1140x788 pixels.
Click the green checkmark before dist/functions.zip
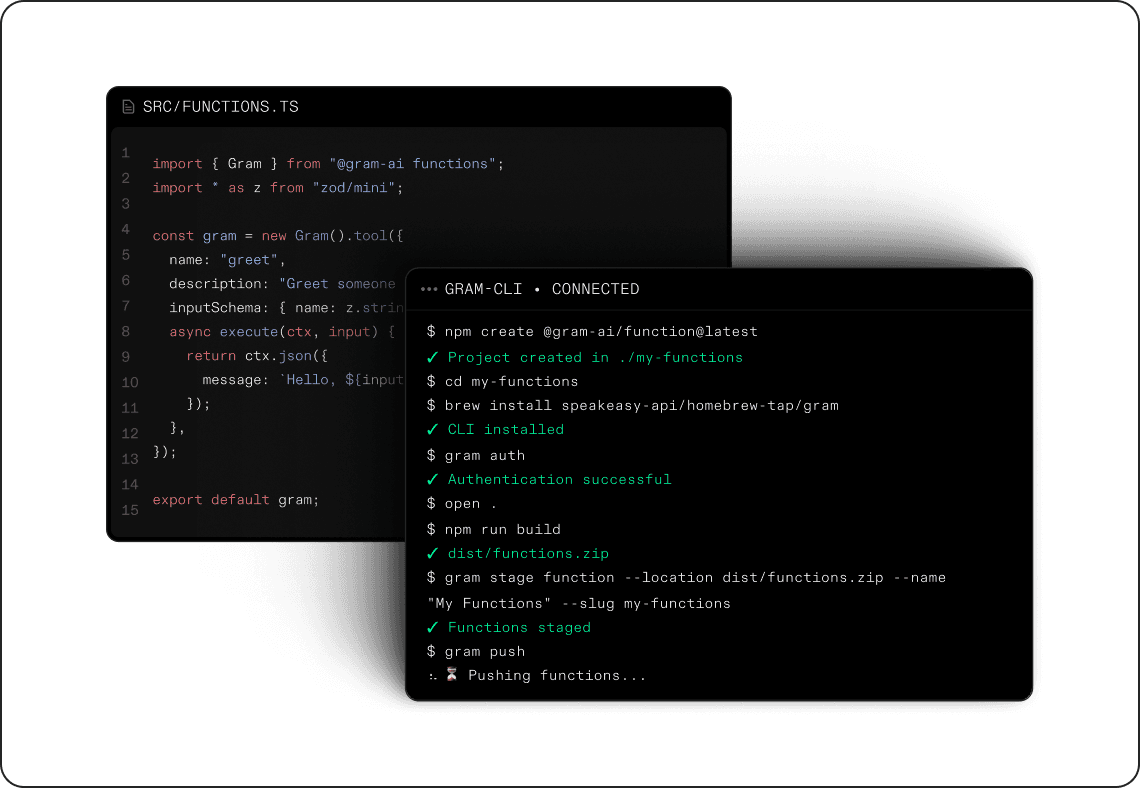click(432, 553)
